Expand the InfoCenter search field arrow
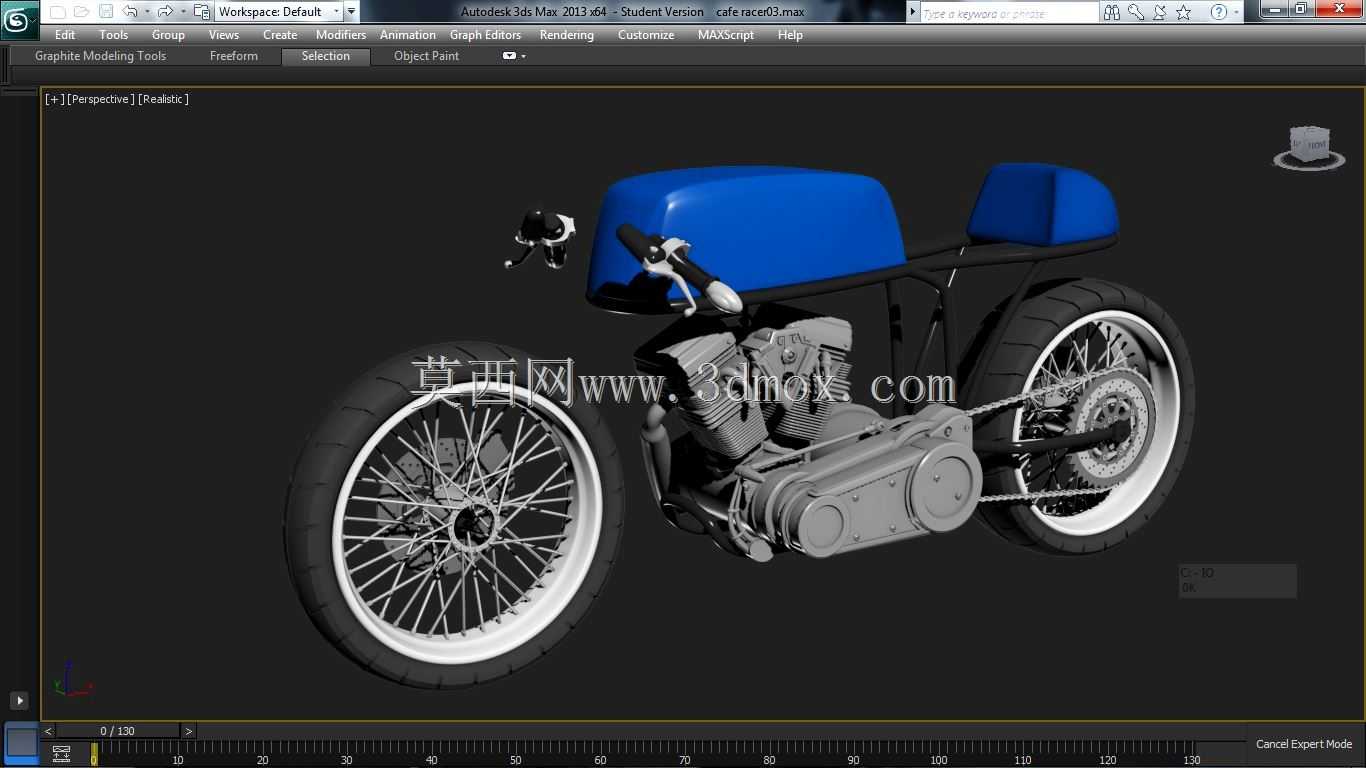 pos(912,12)
